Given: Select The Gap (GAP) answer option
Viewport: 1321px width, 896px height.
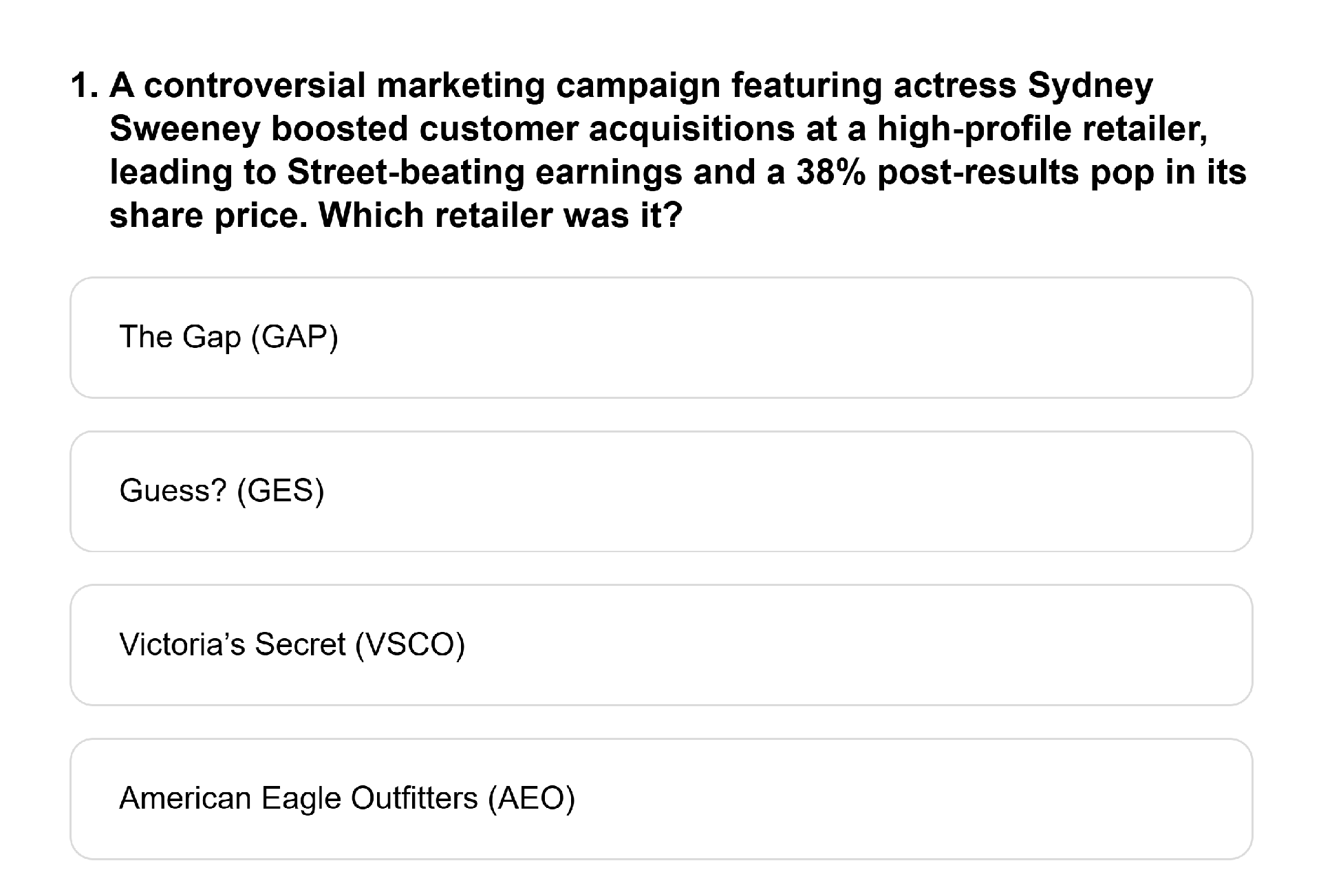Looking at the screenshot, I should click(660, 338).
